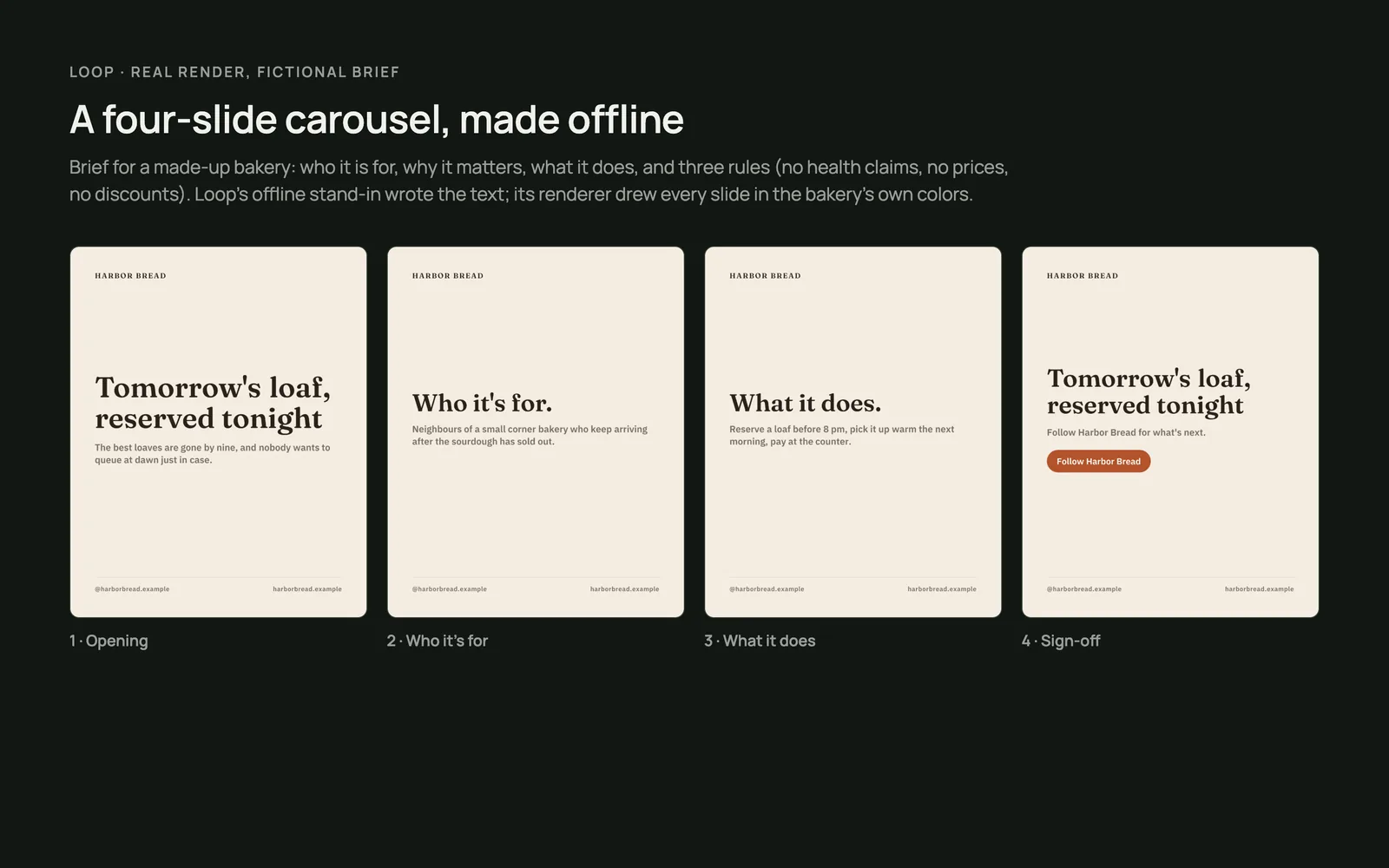Click @harborbread.example handle on slide 1
The image size is (1389, 868).
pos(132,589)
